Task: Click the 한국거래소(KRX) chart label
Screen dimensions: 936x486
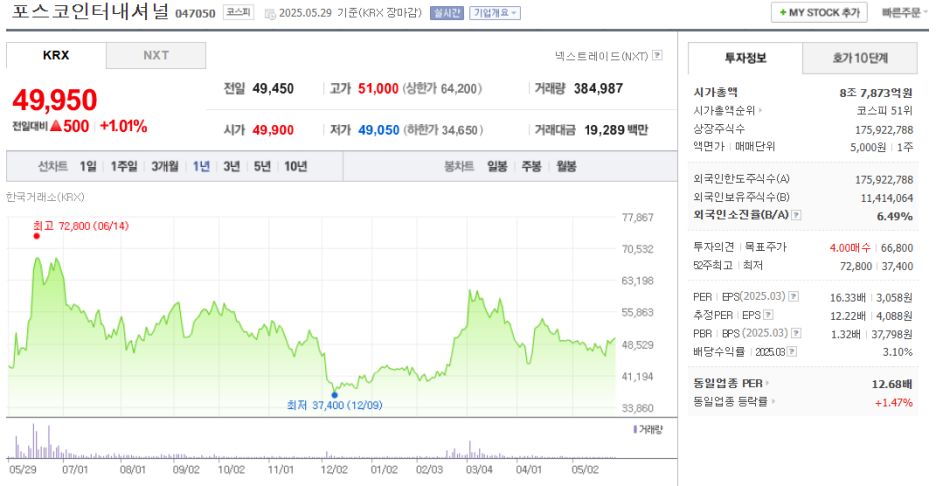Action: pyautogui.click(x=45, y=197)
